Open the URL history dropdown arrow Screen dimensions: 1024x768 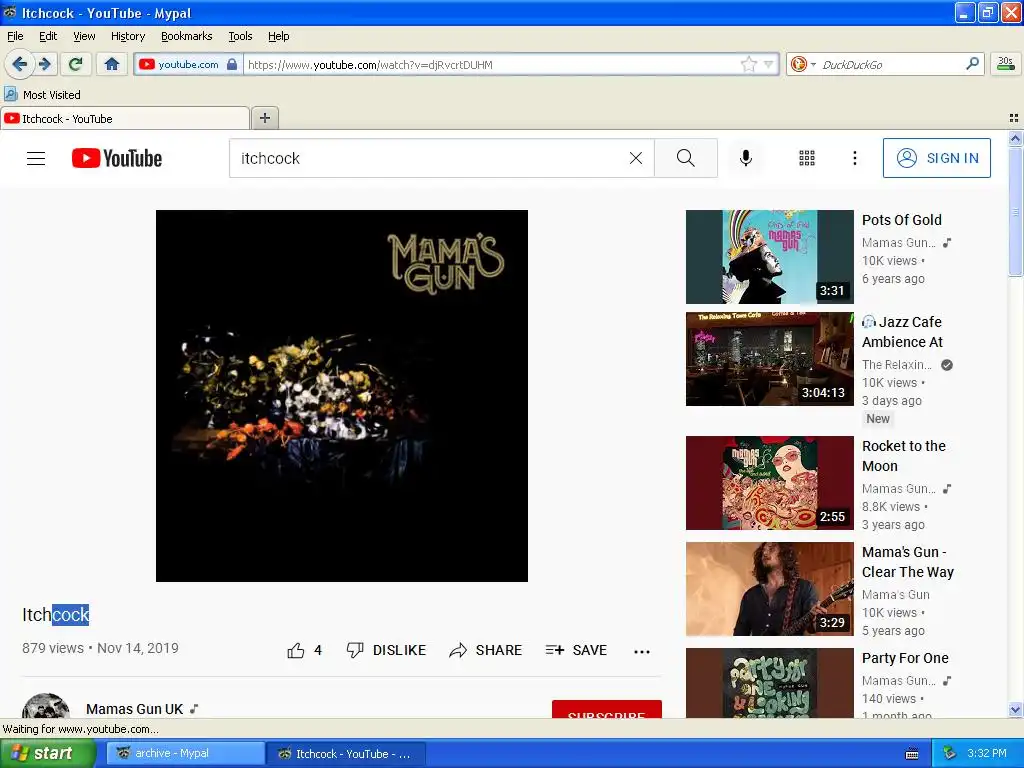(x=769, y=64)
